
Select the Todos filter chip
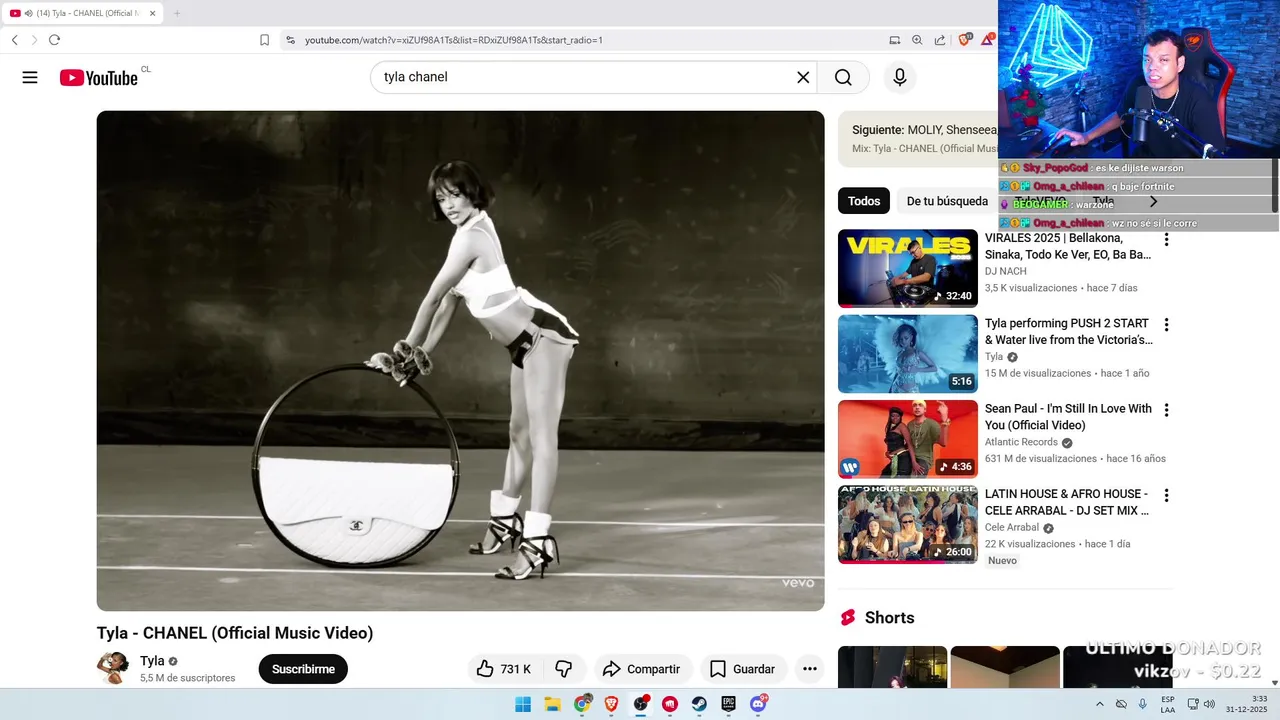864,201
